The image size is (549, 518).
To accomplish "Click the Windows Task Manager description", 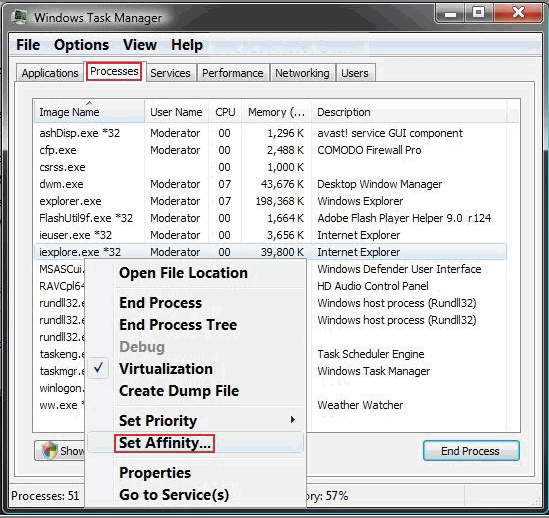I will click(x=374, y=371).
